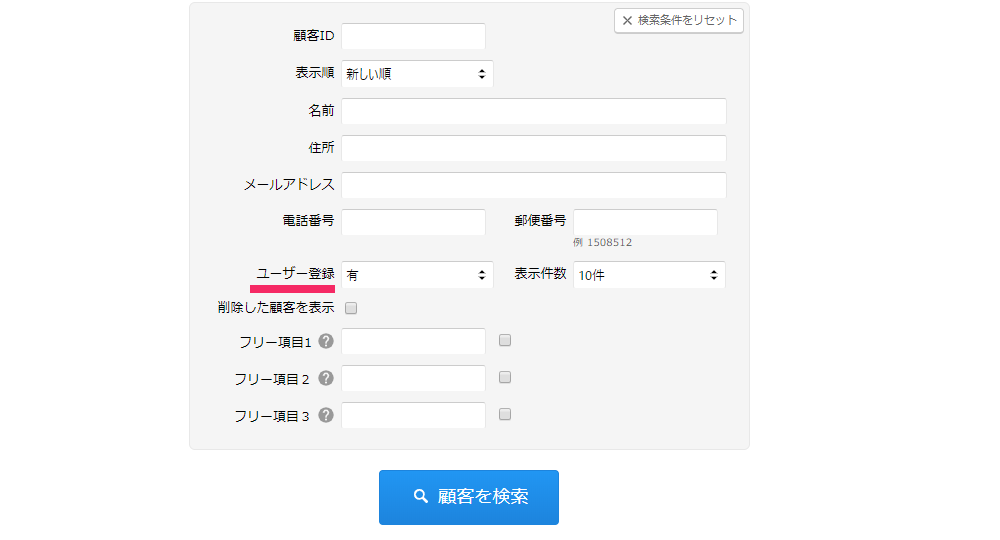Click the 顧客を検索 search button
Image resolution: width=1000 pixels, height=540 pixels.
pyautogui.click(x=468, y=497)
